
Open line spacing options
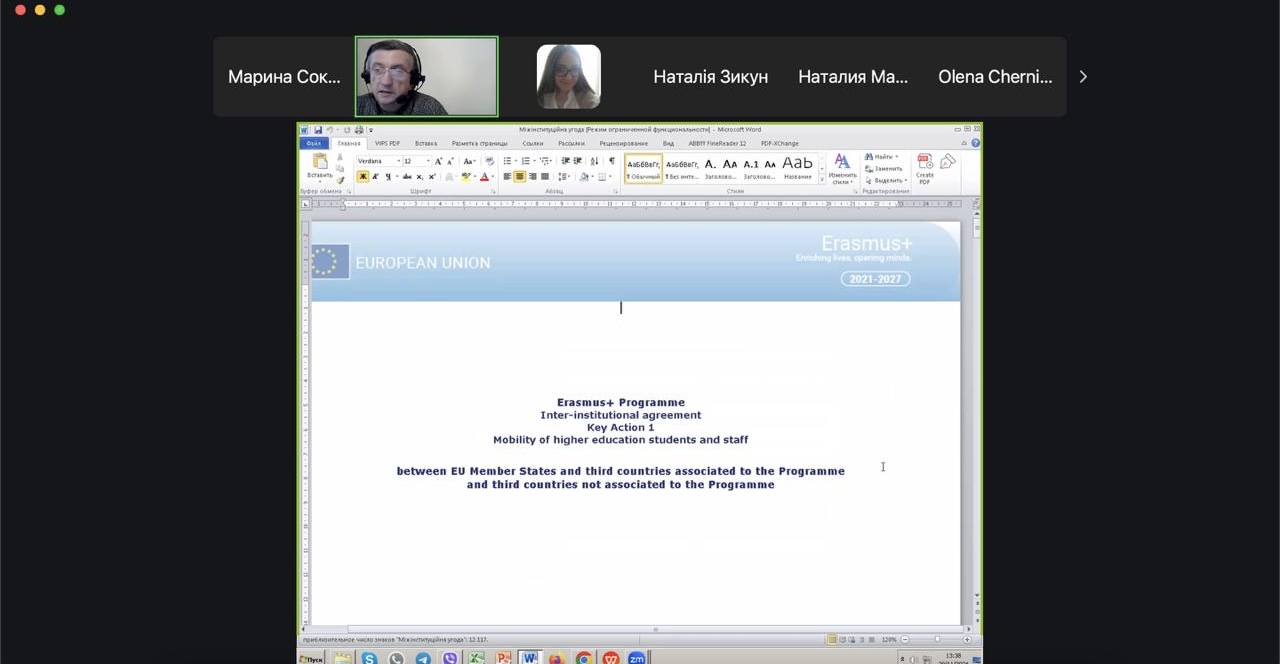click(x=563, y=177)
